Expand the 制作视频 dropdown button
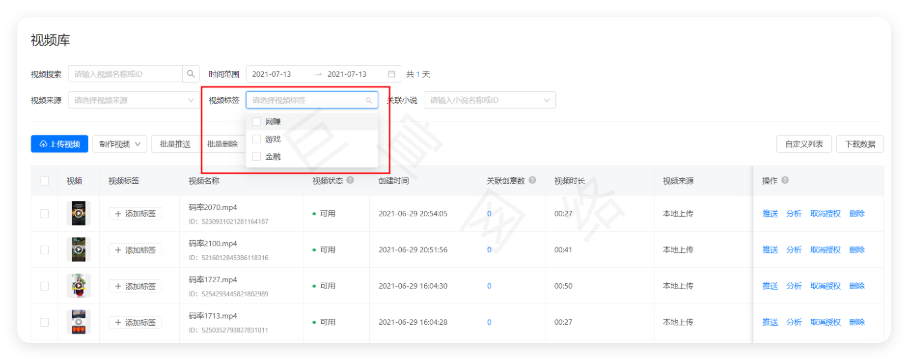Viewport: 908px width, 360px height. point(119,144)
